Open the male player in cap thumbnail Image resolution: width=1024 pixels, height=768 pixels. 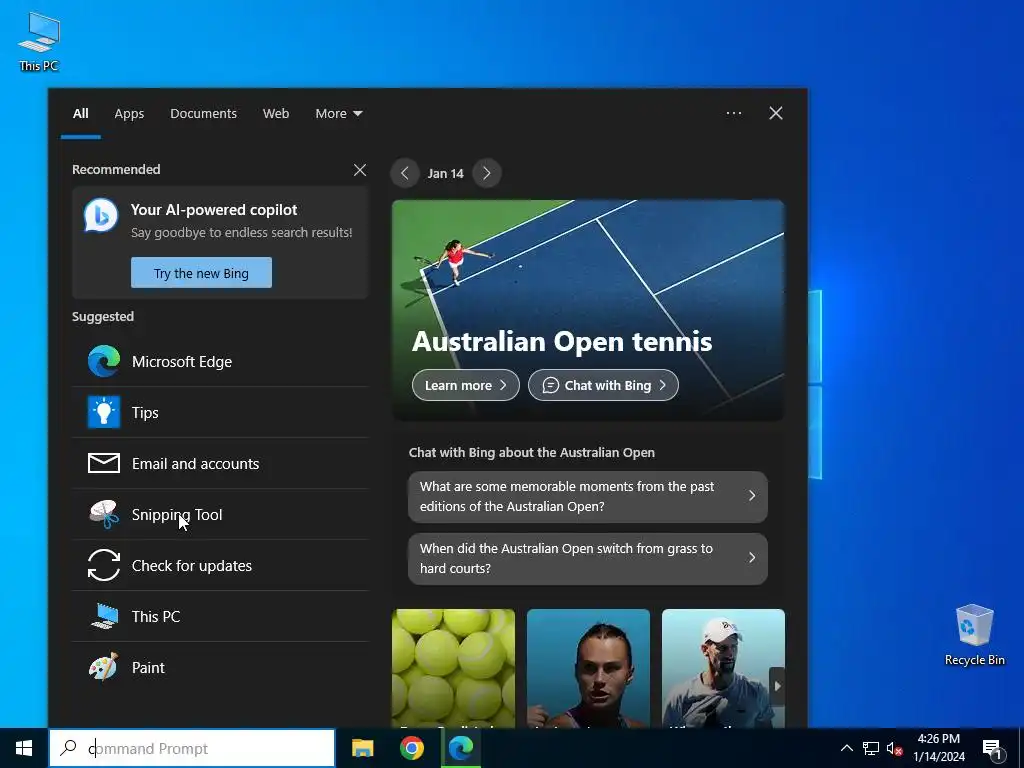(723, 668)
